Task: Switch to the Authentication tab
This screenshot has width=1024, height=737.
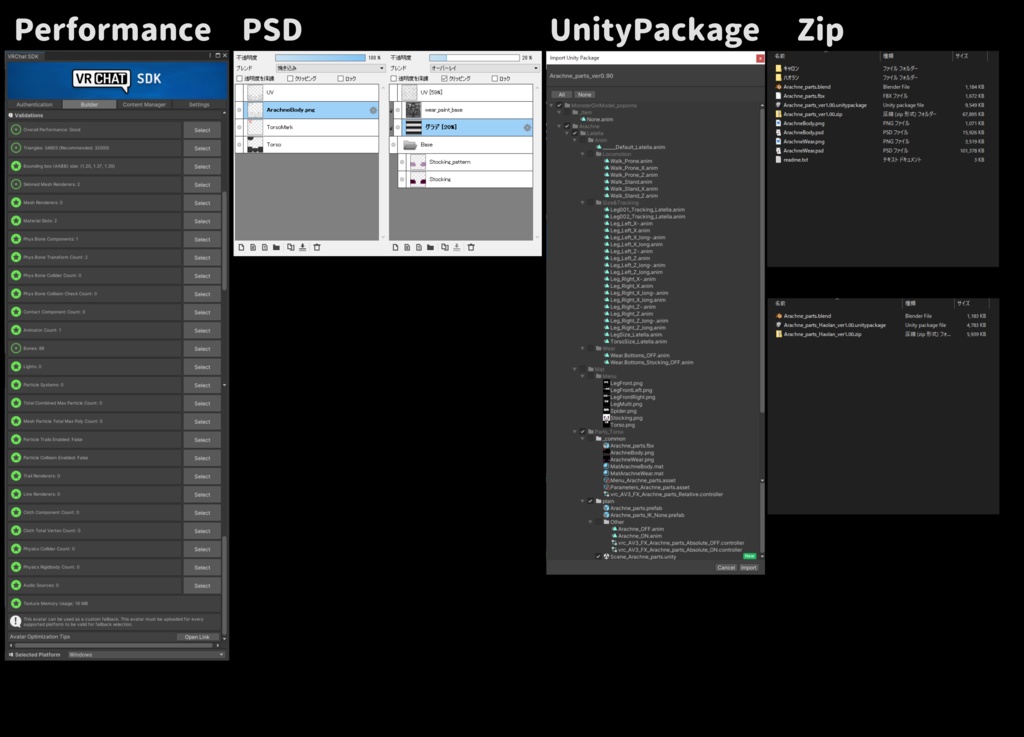Action: [35, 104]
